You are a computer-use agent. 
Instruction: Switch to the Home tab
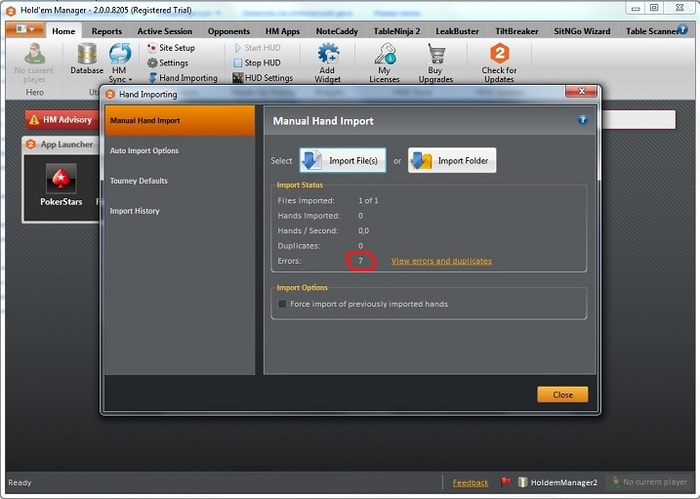coord(63,31)
